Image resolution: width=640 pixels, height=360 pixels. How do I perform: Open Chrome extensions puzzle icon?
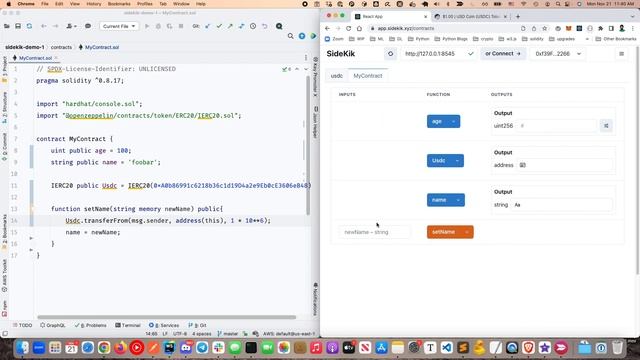coord(600,29)
